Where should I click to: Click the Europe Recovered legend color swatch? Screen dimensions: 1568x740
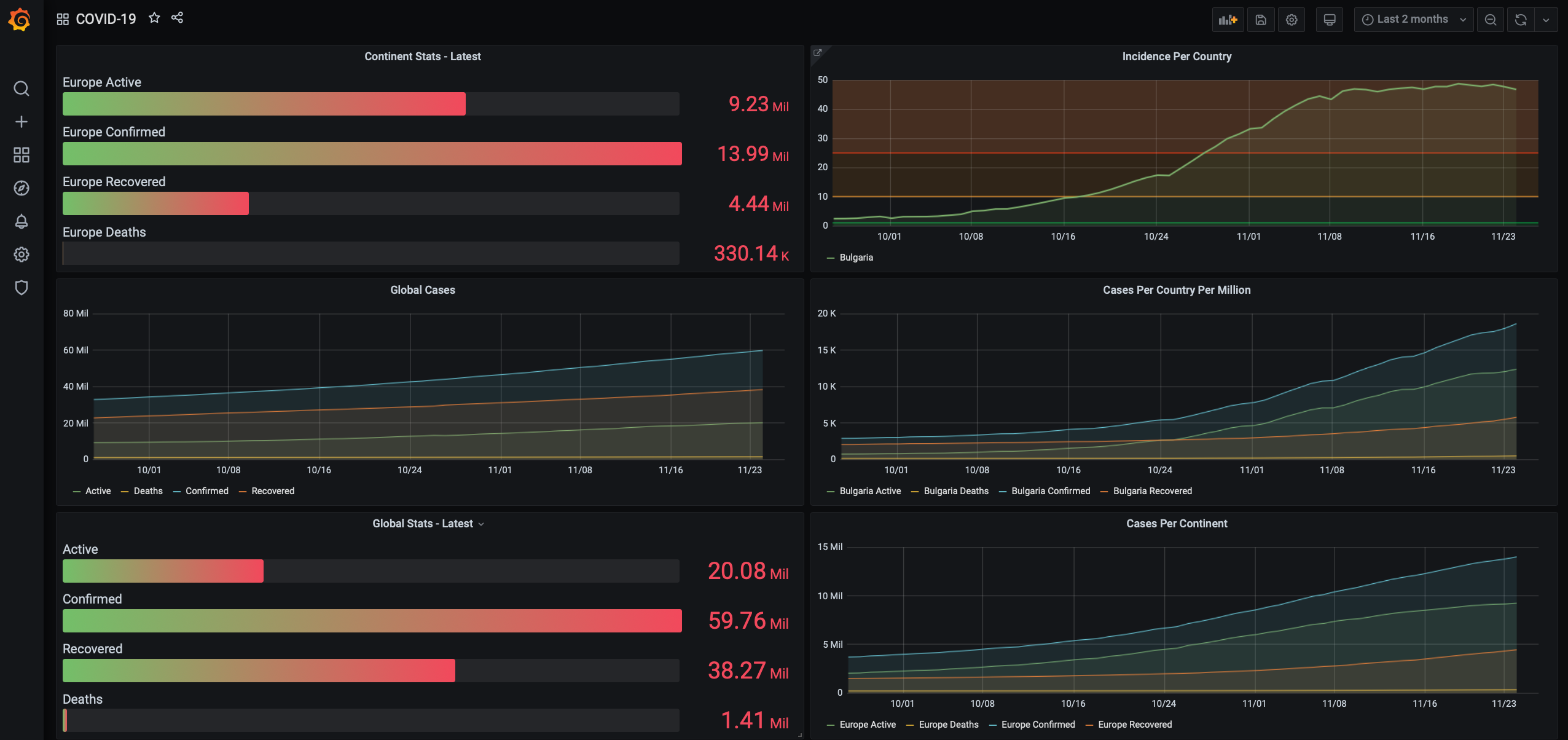[x=1089, y=725]
